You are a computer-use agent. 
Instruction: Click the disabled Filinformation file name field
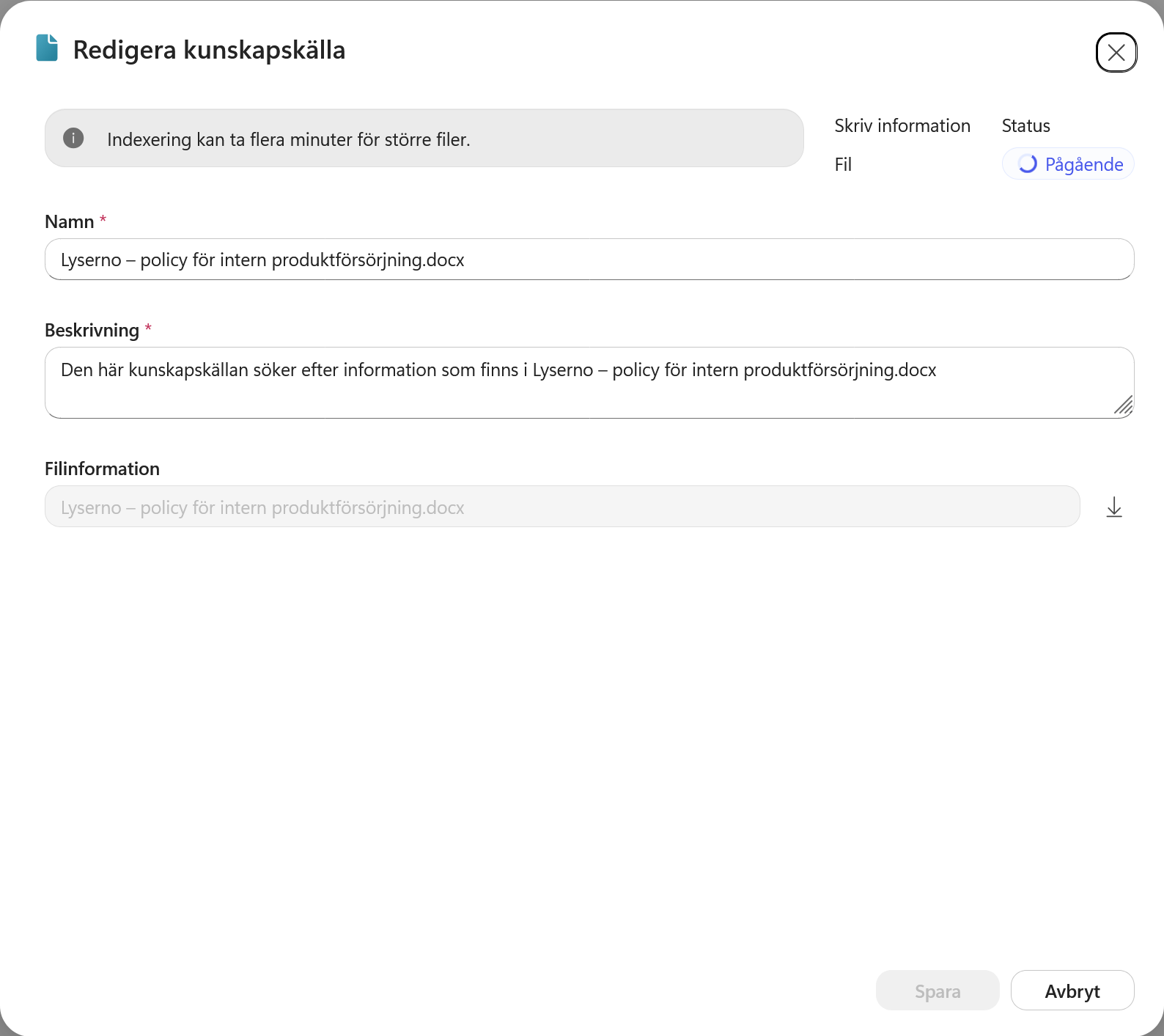point(562,507)
